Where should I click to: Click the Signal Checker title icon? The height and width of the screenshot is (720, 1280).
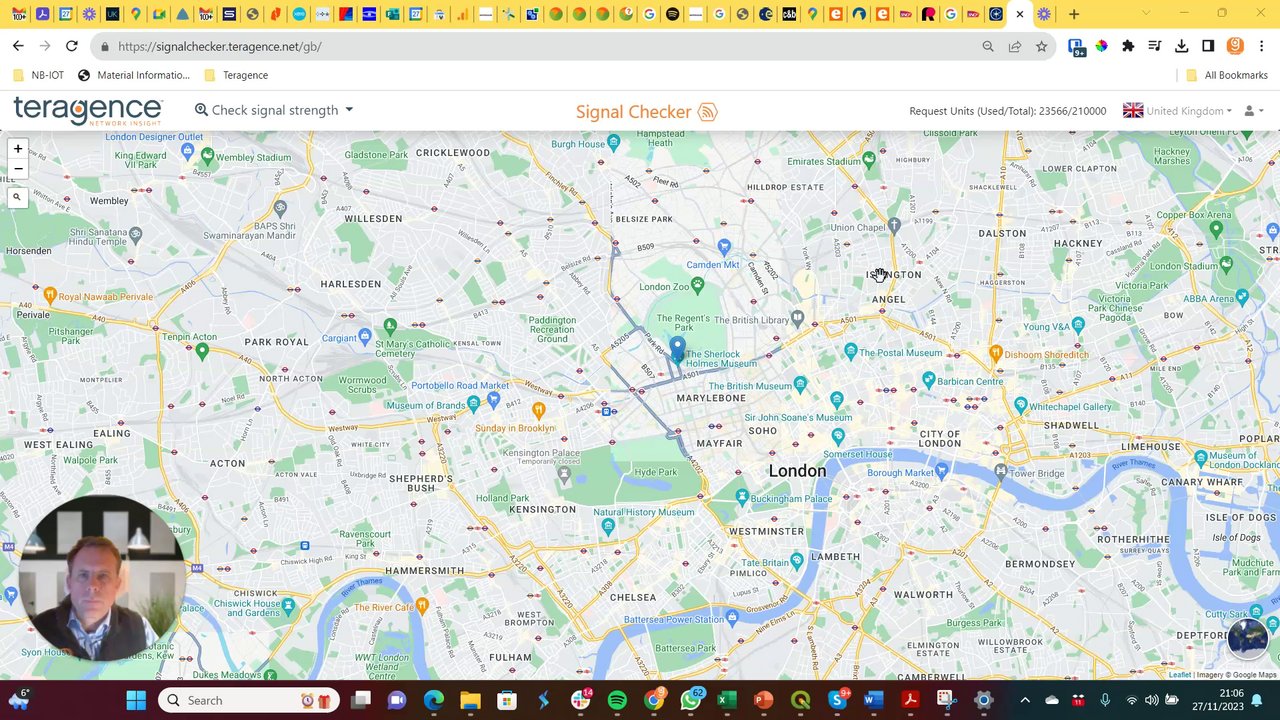(x=708, y=112)
